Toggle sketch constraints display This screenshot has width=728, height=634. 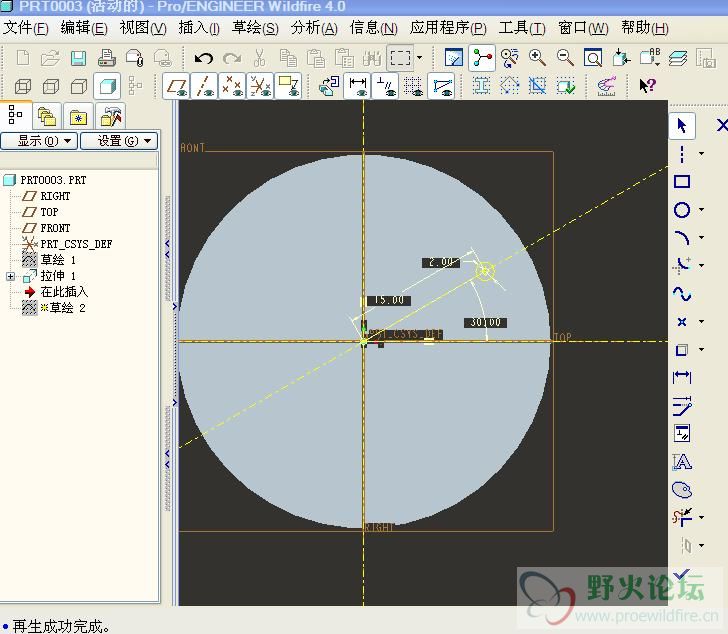point(385,86)
